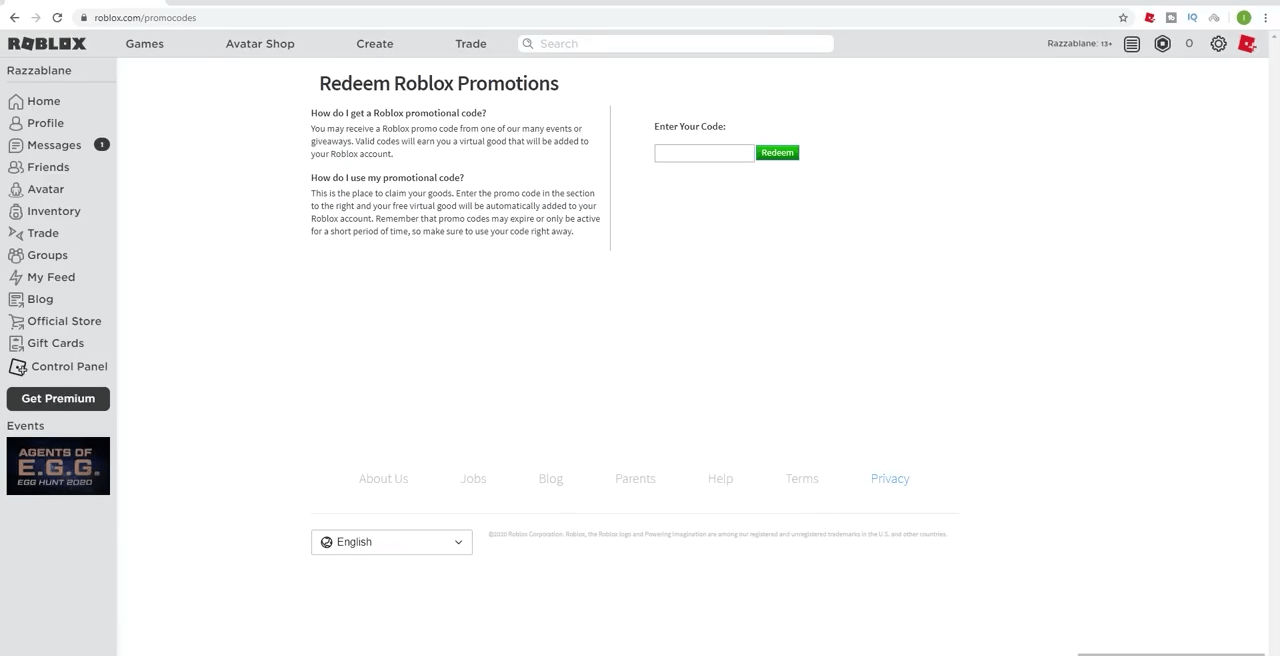Bookmark this page with the star icon
1280x656 pixels.
tap(1123, 17)
